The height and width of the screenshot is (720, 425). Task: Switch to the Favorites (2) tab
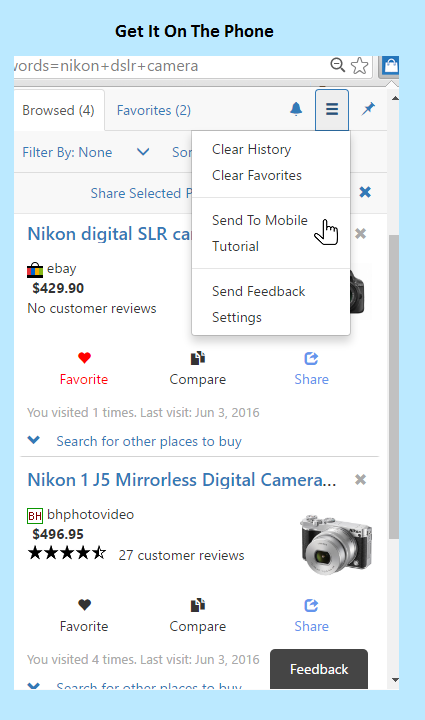tap(154, 110)
